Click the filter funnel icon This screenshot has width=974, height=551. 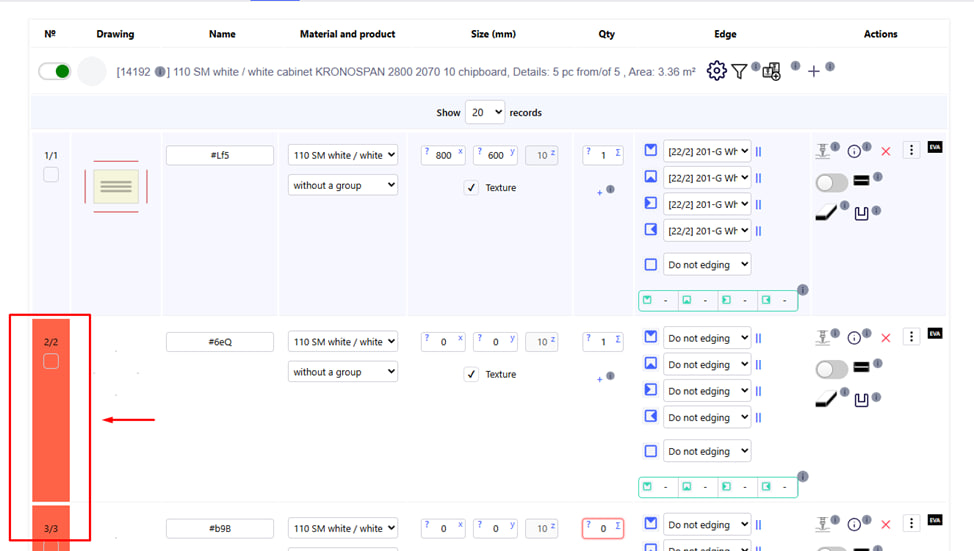739,71
